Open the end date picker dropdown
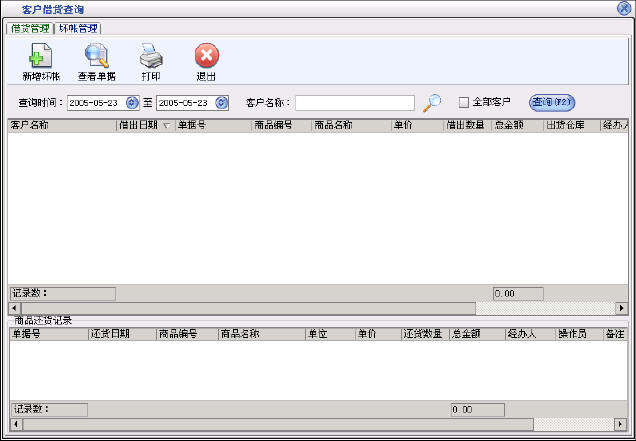This screenshot has height=441, width=636. 221,103
